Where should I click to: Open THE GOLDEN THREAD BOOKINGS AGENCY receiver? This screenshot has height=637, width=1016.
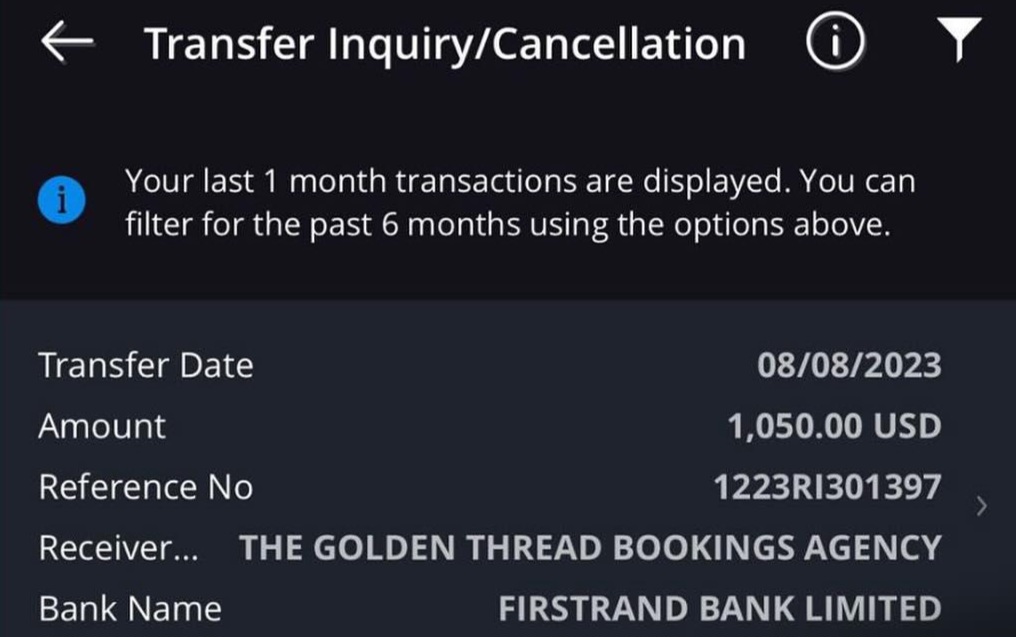[x=590, y=548]
